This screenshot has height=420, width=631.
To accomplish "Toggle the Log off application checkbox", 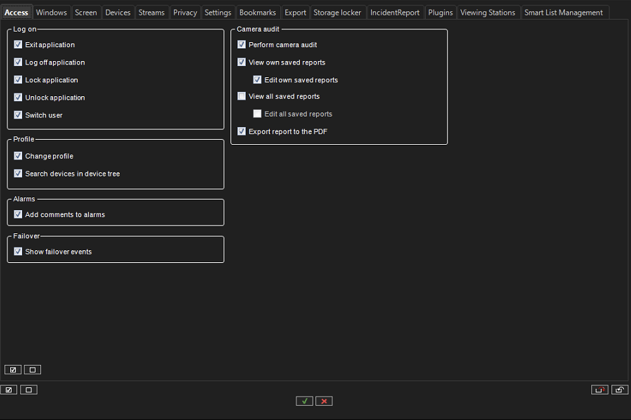I will 18,62.
